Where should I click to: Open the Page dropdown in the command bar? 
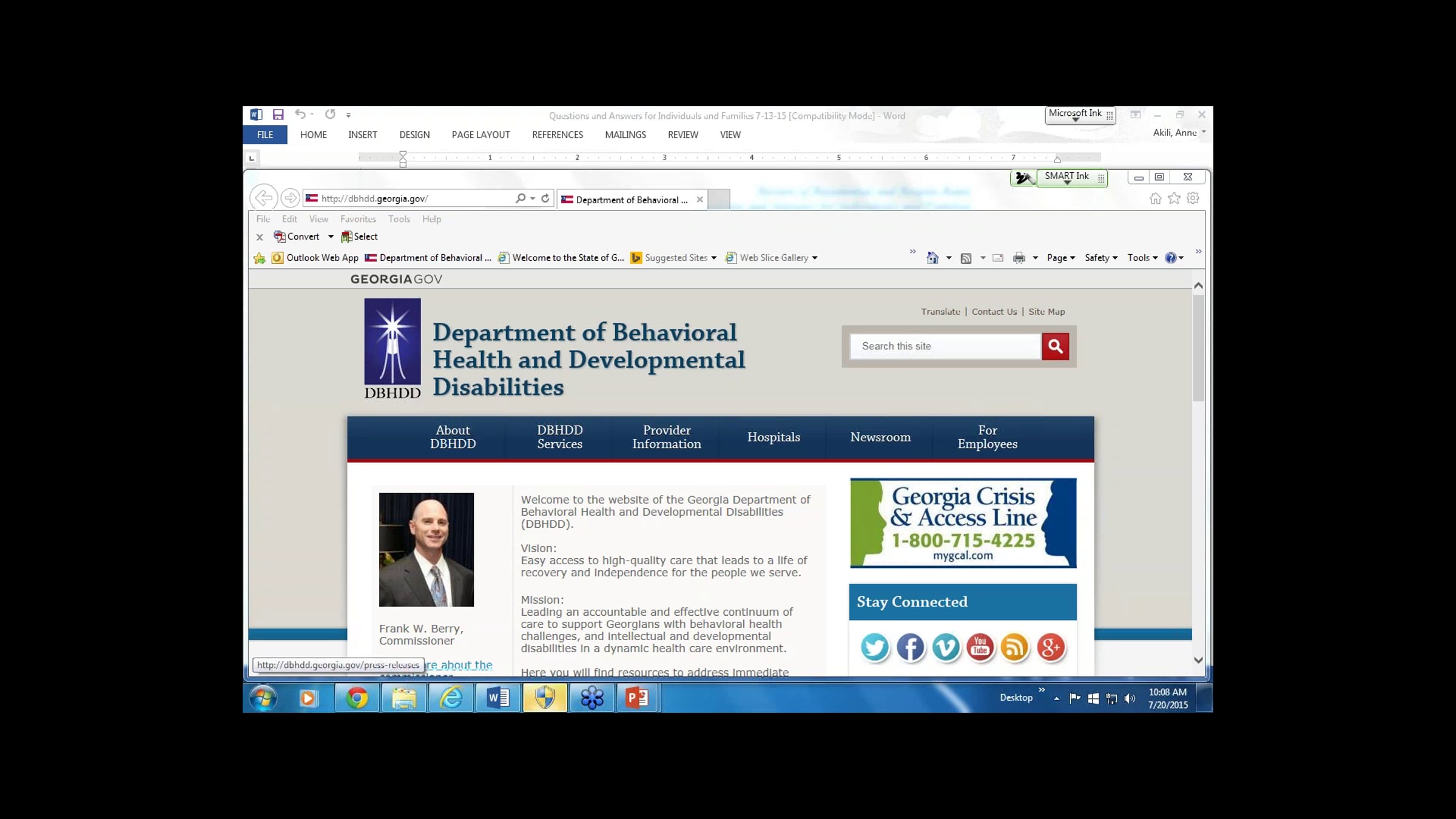pyautogui.click(x=1061, y=258)
